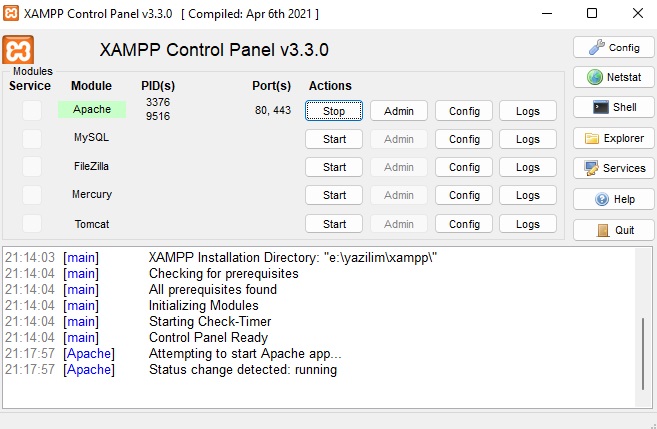The height and width of the screenshot is (429, 657).
Task: Click the Mercury module label
Action: point(92,194)
